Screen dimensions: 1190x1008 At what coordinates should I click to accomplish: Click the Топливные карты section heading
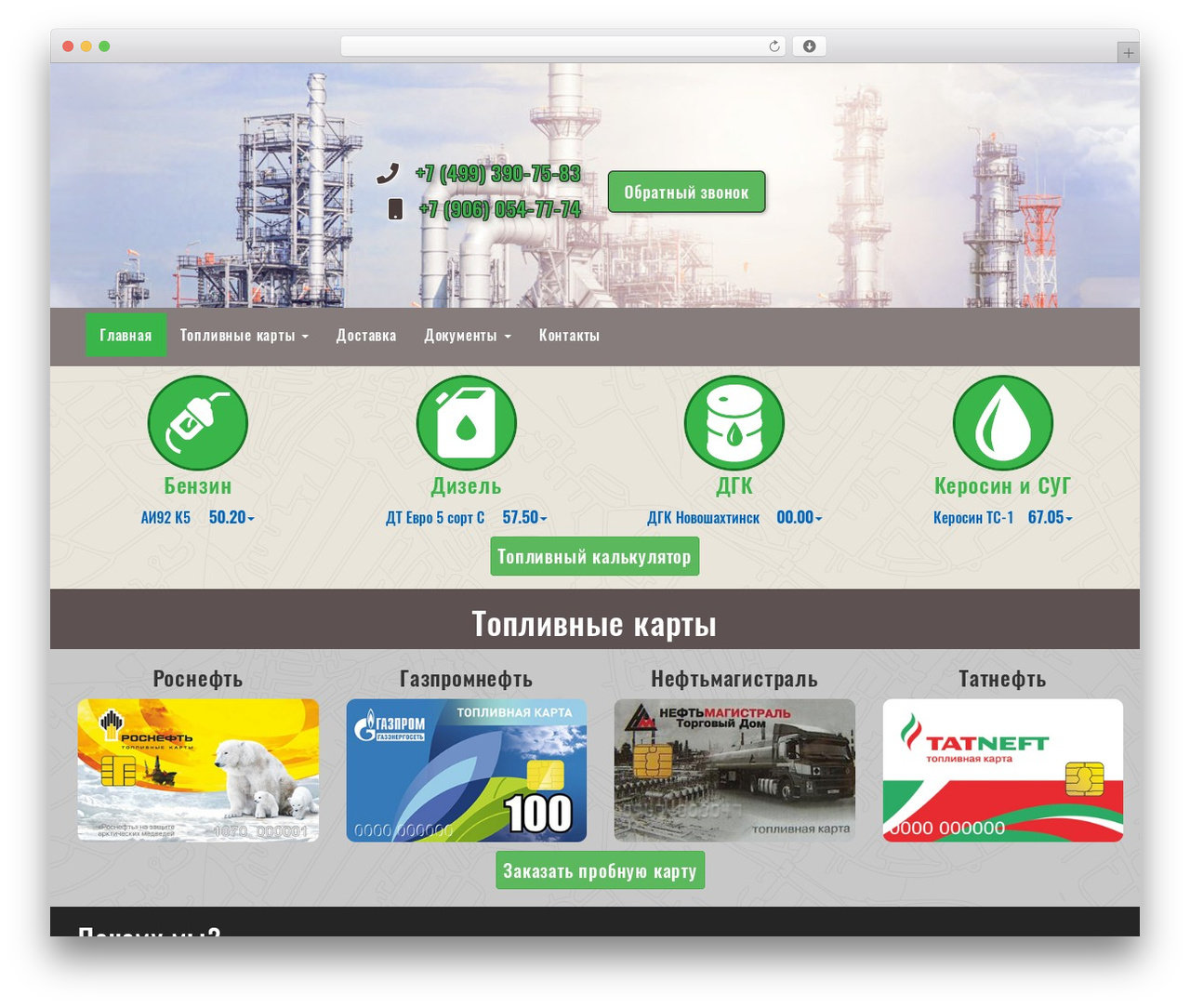594,624
